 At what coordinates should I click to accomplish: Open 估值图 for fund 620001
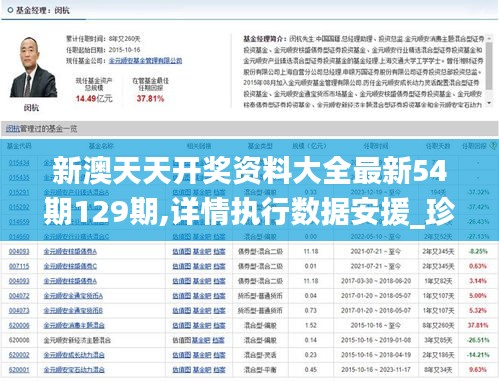coord(181,370)
